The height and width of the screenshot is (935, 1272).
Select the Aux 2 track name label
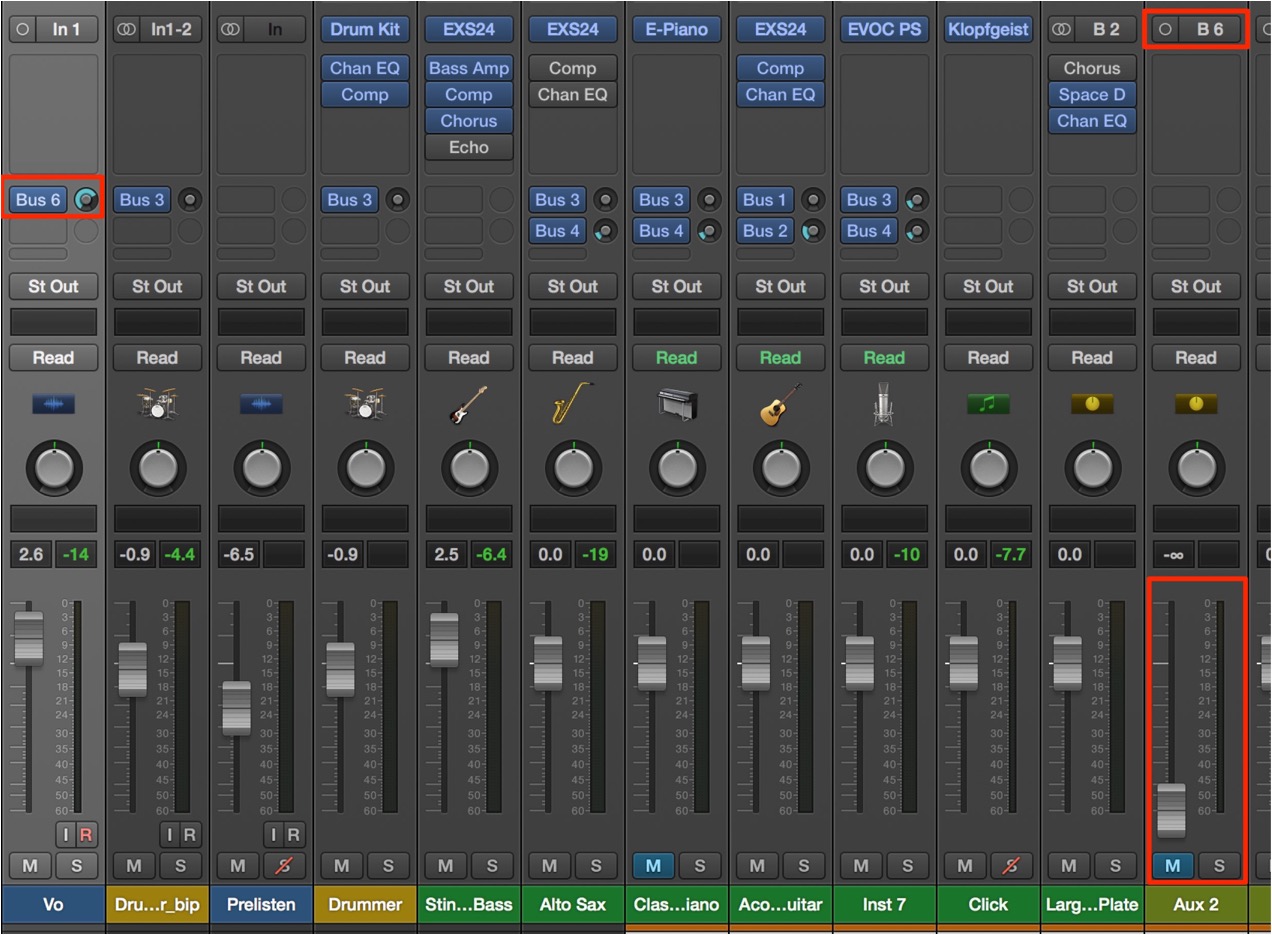(1196, 904)
